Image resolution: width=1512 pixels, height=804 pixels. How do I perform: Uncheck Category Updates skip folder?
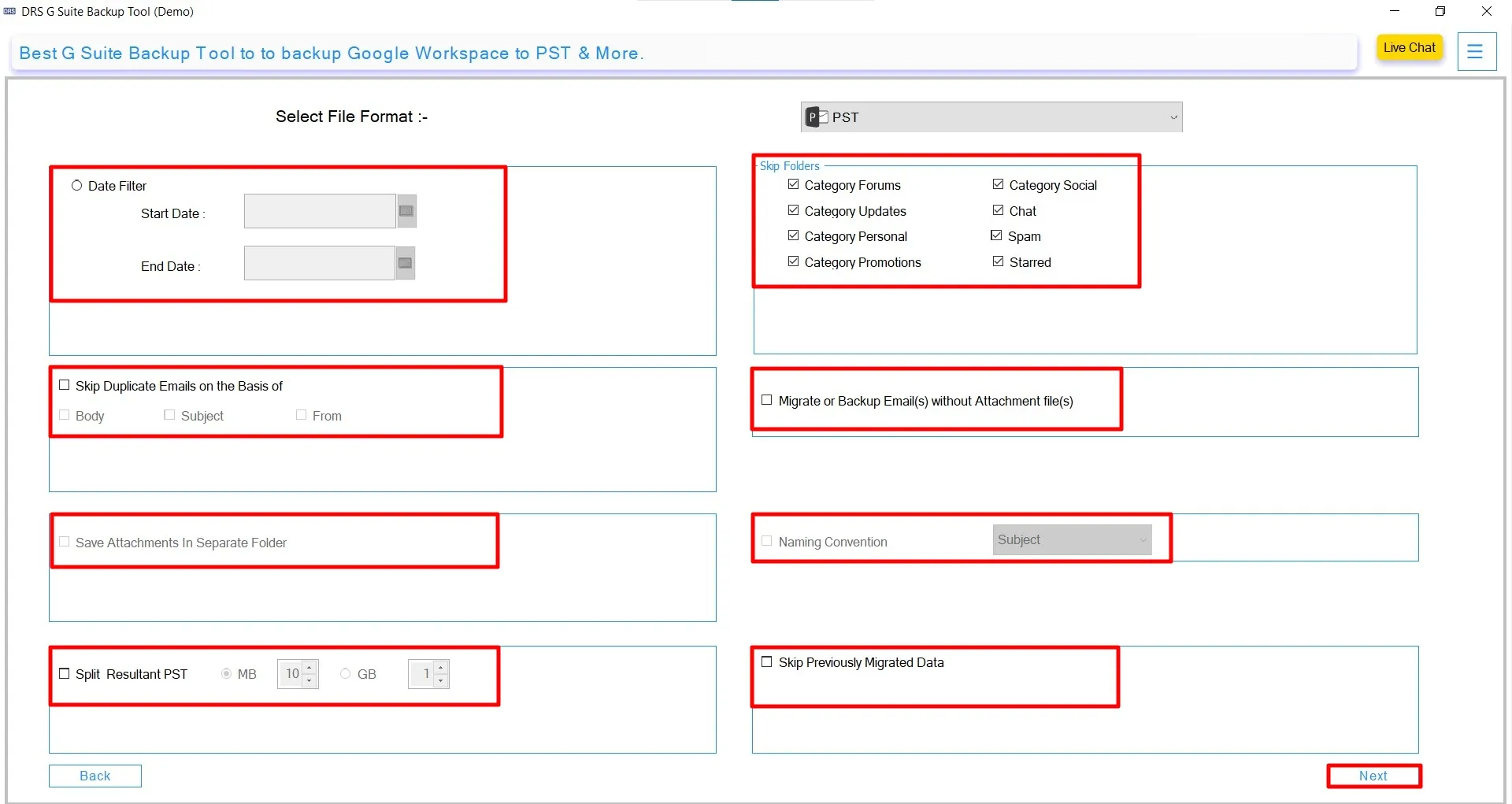click(794, 211)
